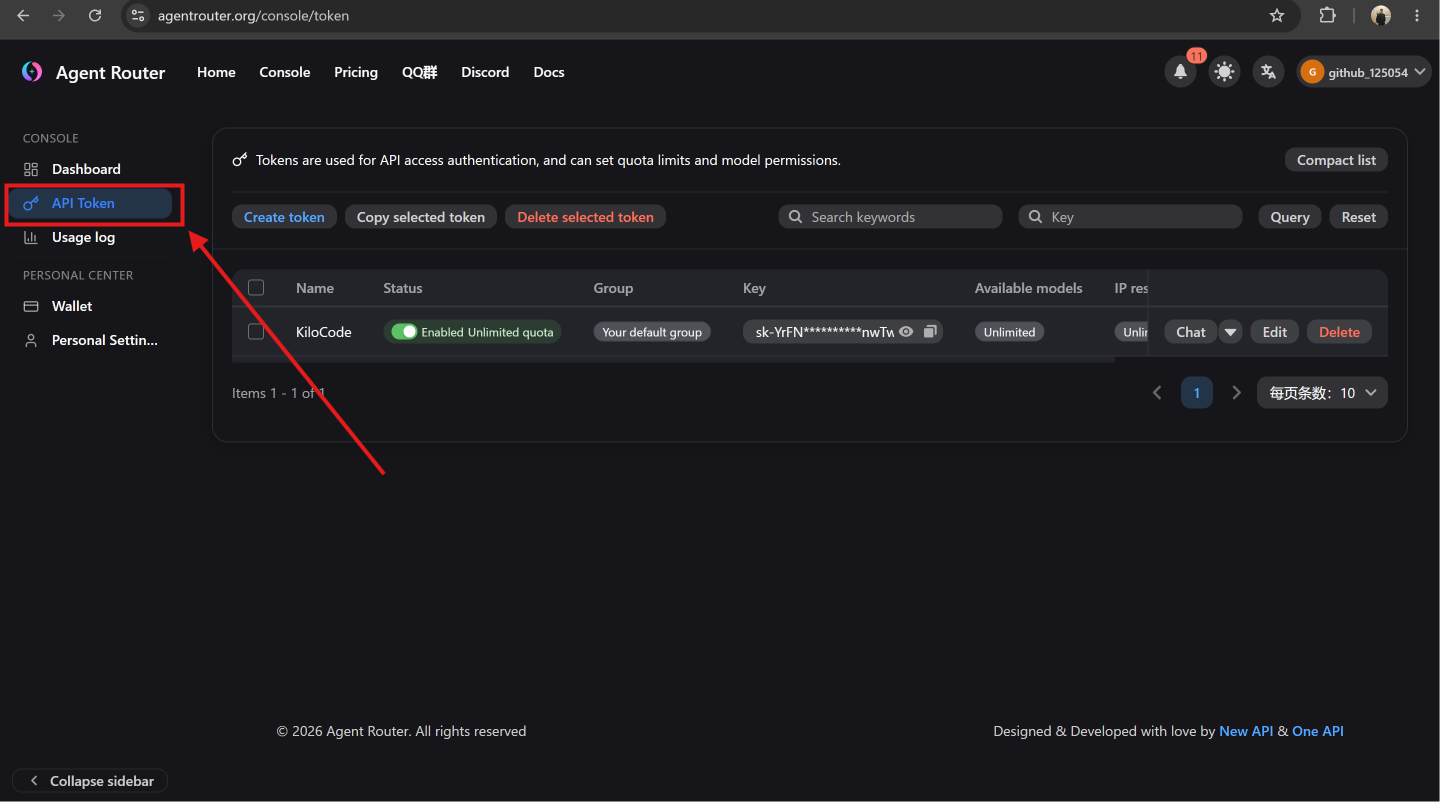Viewport: 1440px width, 802px height.
Task: Click the Wallet card icon
Action: pyautogui.click(x=31, y=306)
